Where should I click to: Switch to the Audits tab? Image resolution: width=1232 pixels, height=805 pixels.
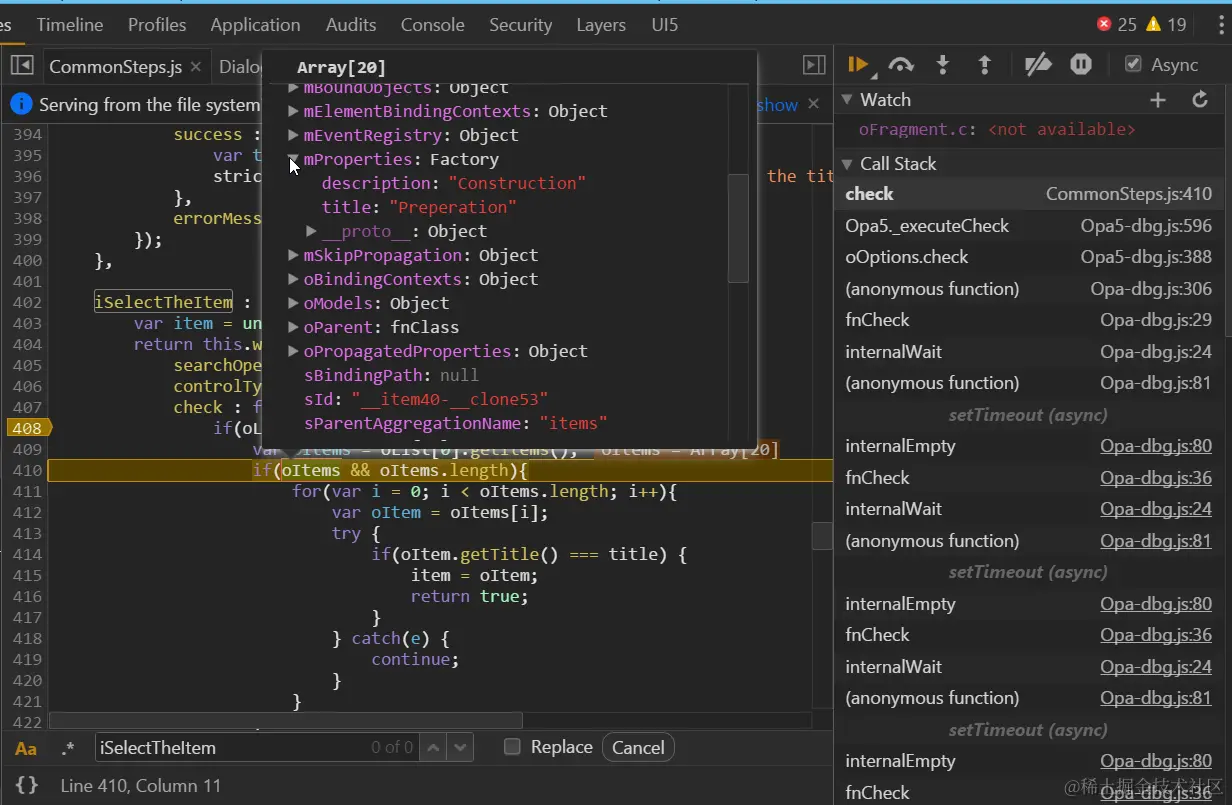click(x=351, y=25)
